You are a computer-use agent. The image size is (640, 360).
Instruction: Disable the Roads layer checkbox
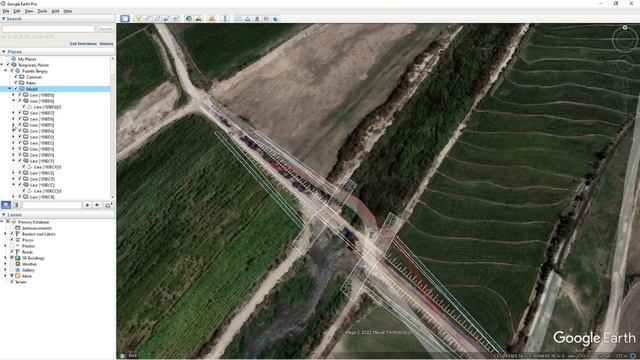tap(12, 252)
